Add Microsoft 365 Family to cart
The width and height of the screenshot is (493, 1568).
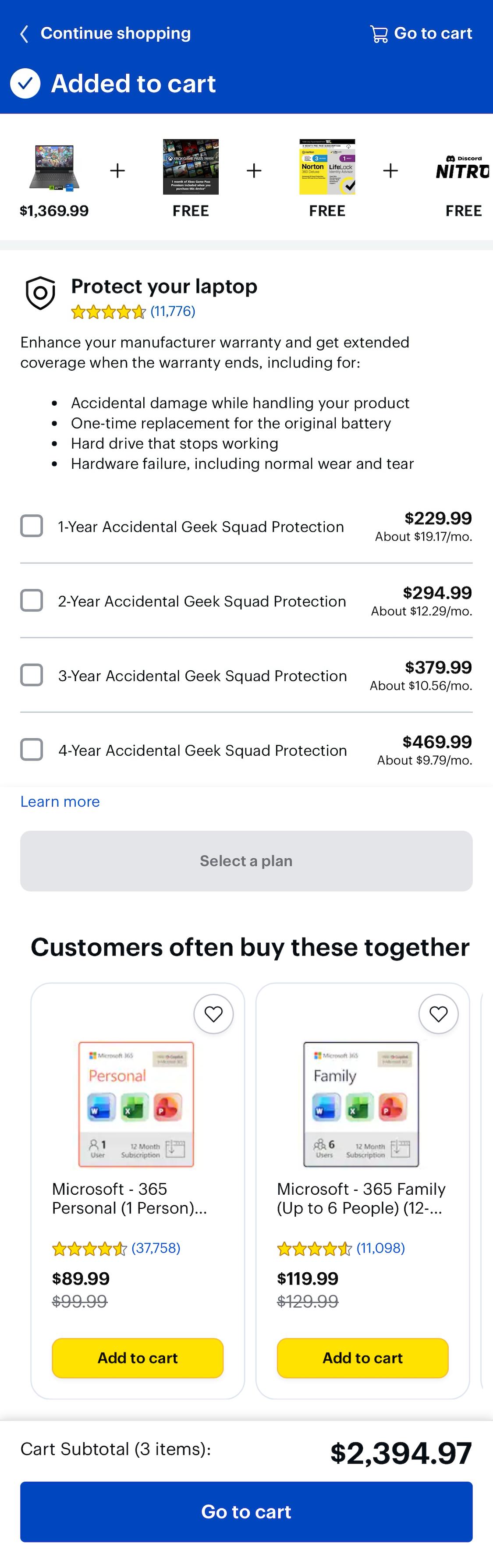(362, 1358)
